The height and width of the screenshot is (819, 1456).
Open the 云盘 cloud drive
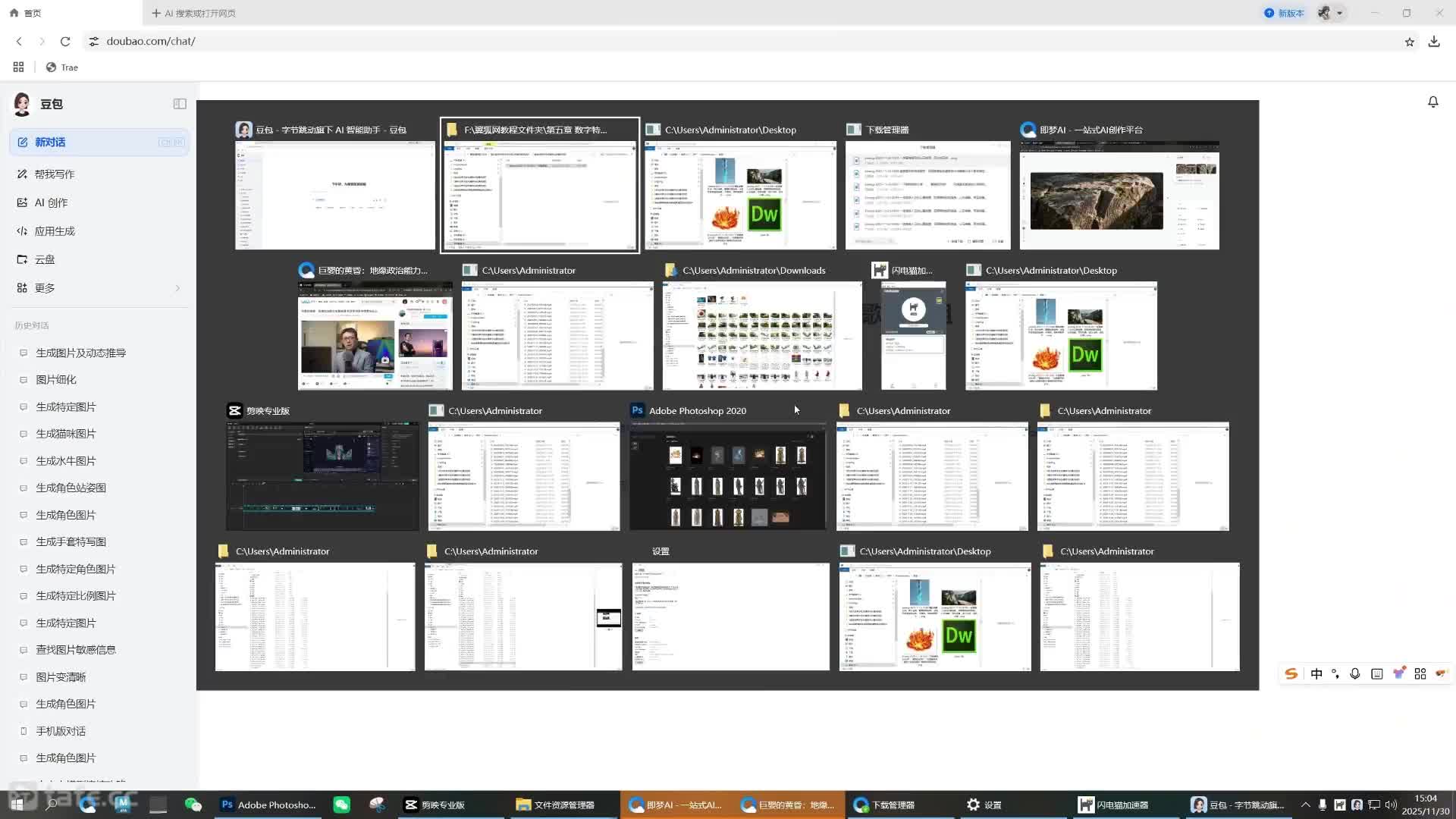tap(45, 259)
